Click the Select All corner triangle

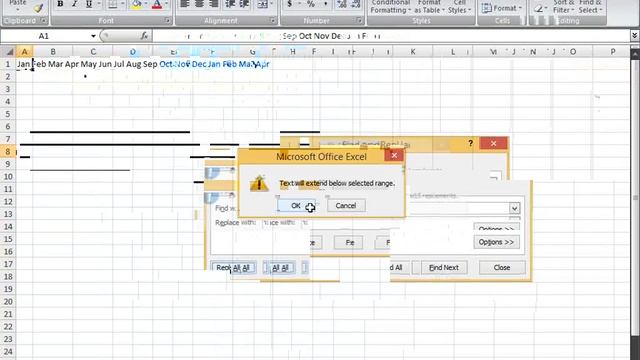click(x=9, y=52)
